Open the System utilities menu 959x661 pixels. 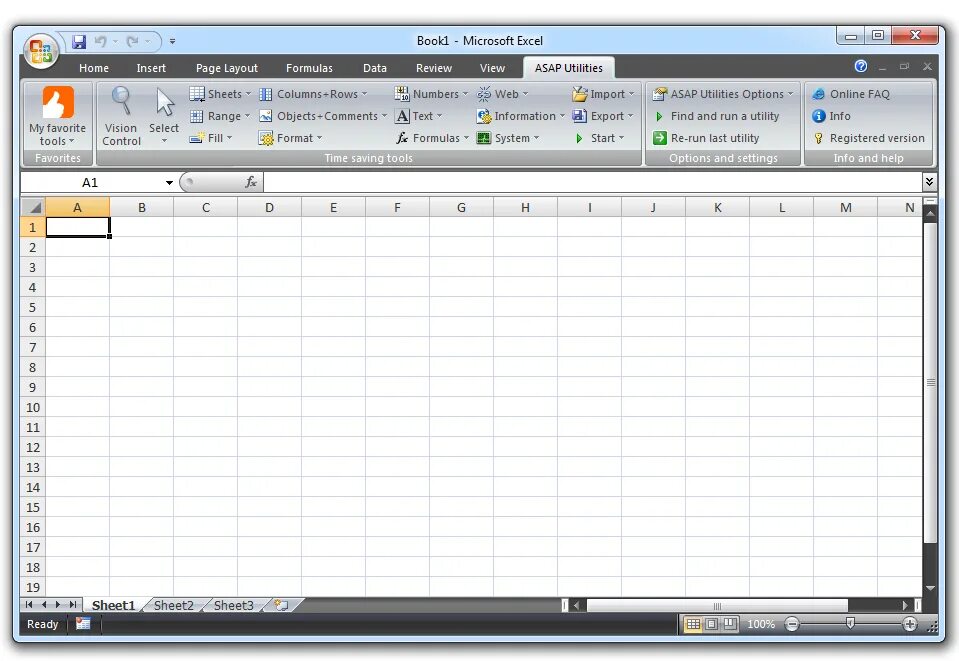coord(508,138)
